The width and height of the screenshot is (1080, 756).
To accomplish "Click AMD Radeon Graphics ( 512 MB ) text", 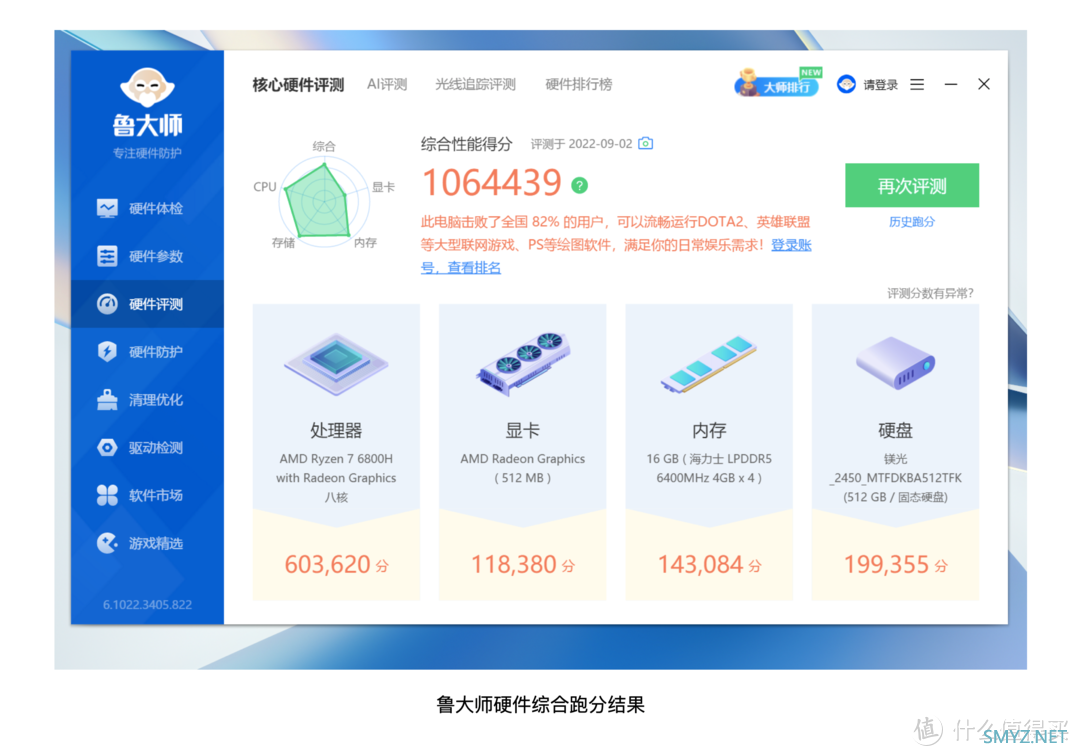I will pos(523,468).
